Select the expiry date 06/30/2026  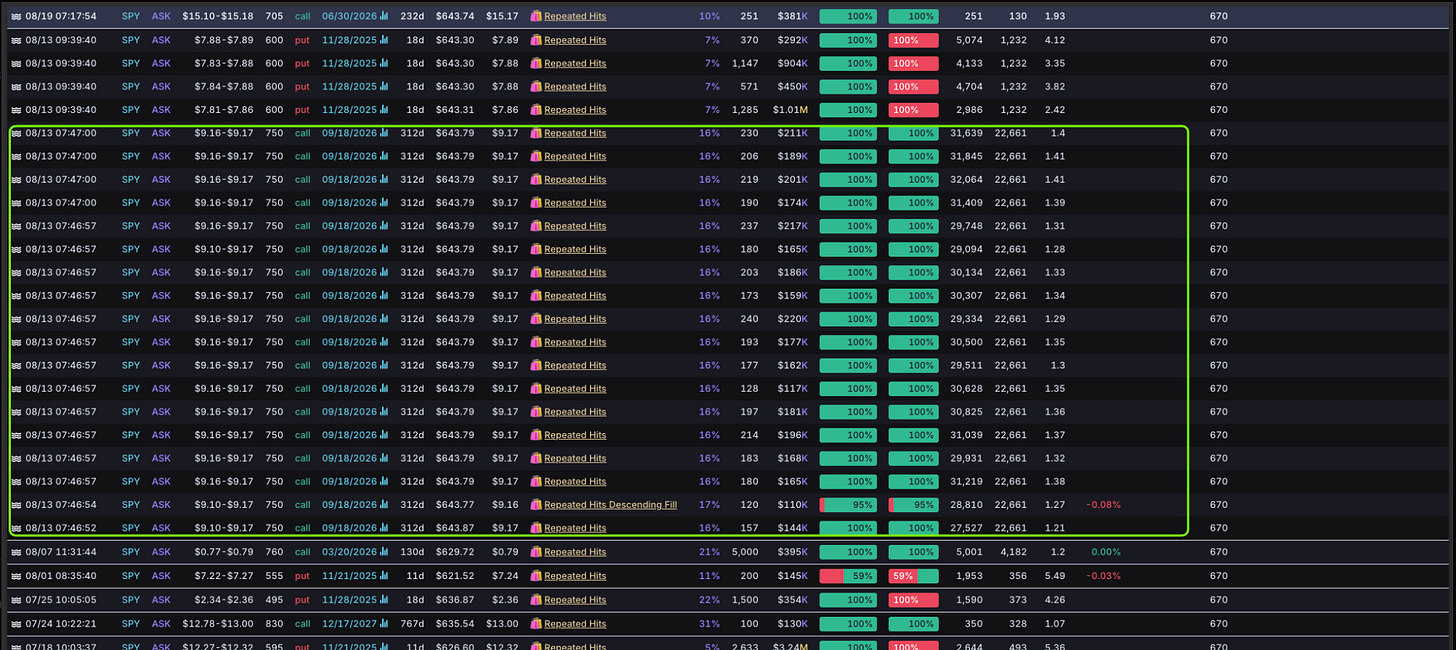[349, 16]
